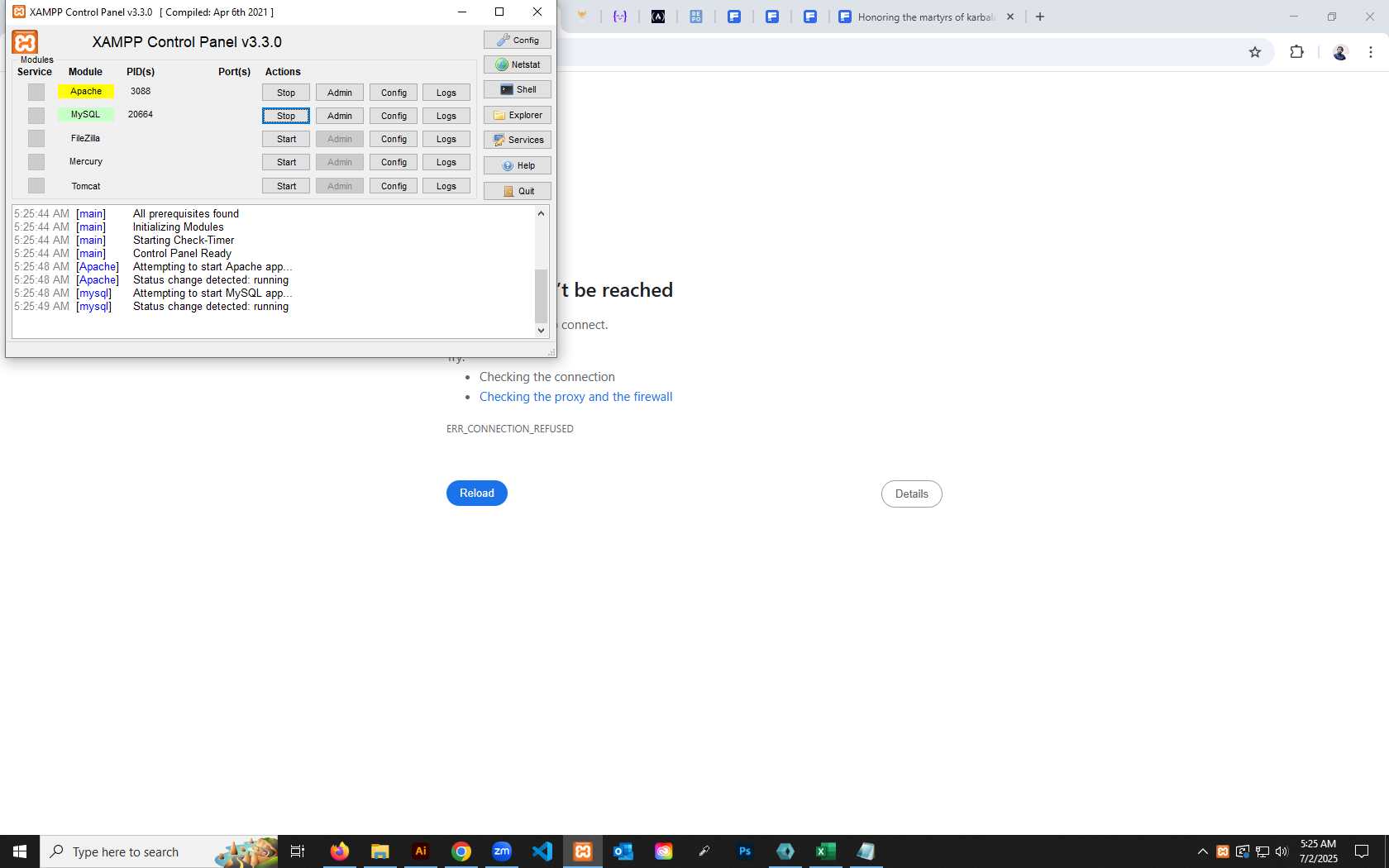Open the Tomcat Logs menu
Viewport: 1389px width, 868px height.
click(446, 186)
